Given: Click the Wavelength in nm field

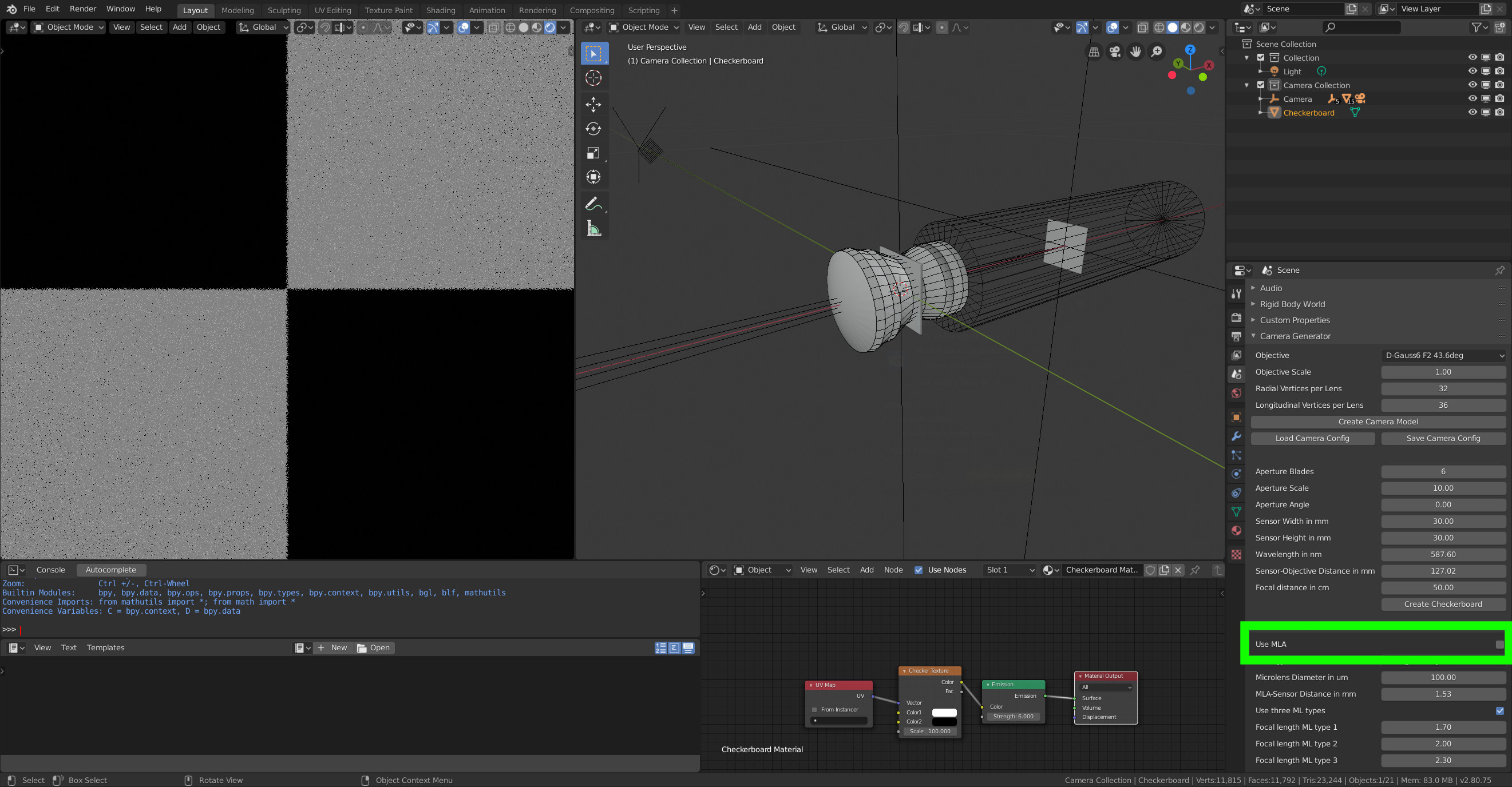Looking at the screenshot, I should (x=1443, y=554).
